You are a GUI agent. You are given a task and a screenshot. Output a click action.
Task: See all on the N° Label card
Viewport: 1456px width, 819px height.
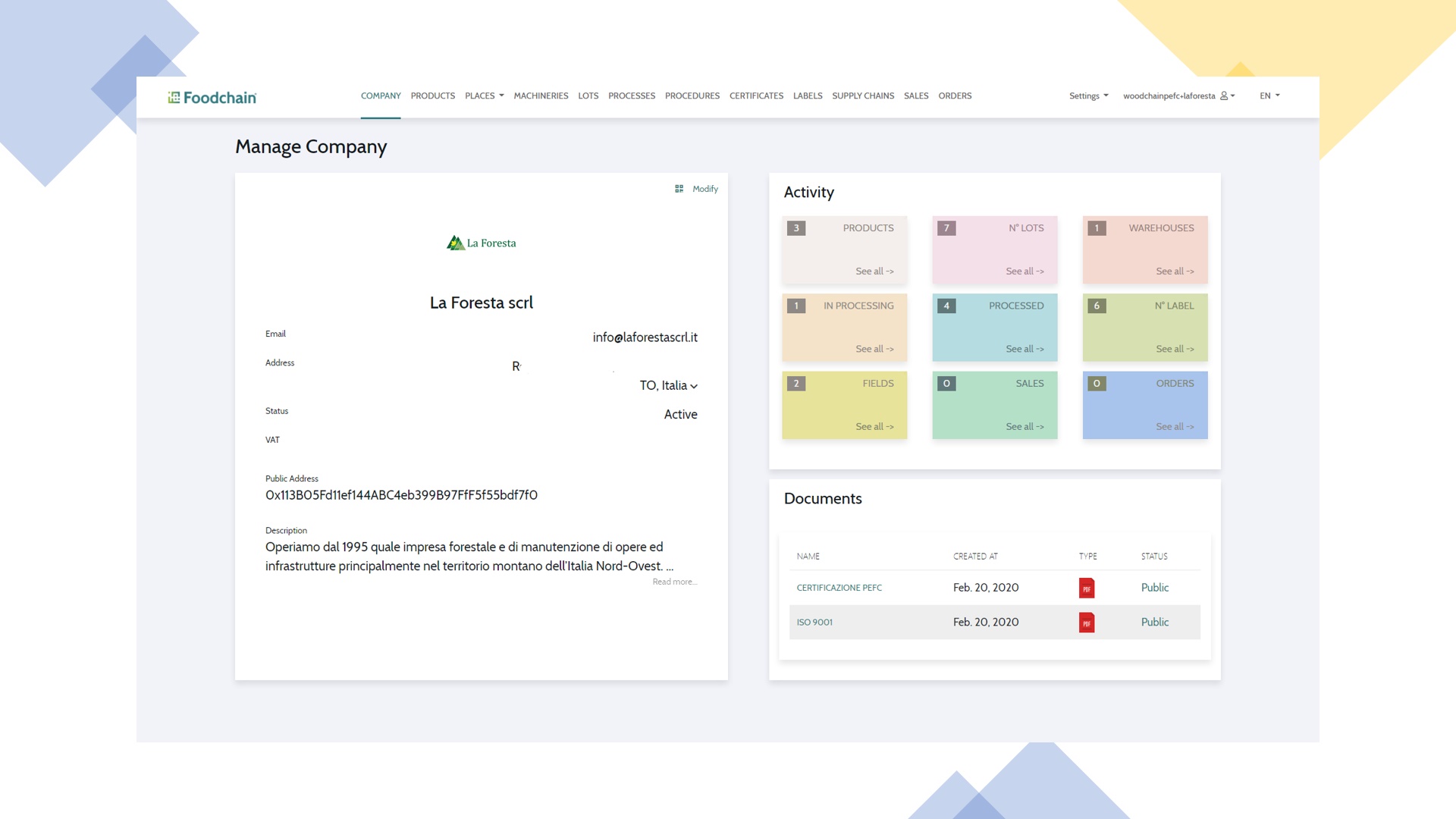tap(1175, 349)
